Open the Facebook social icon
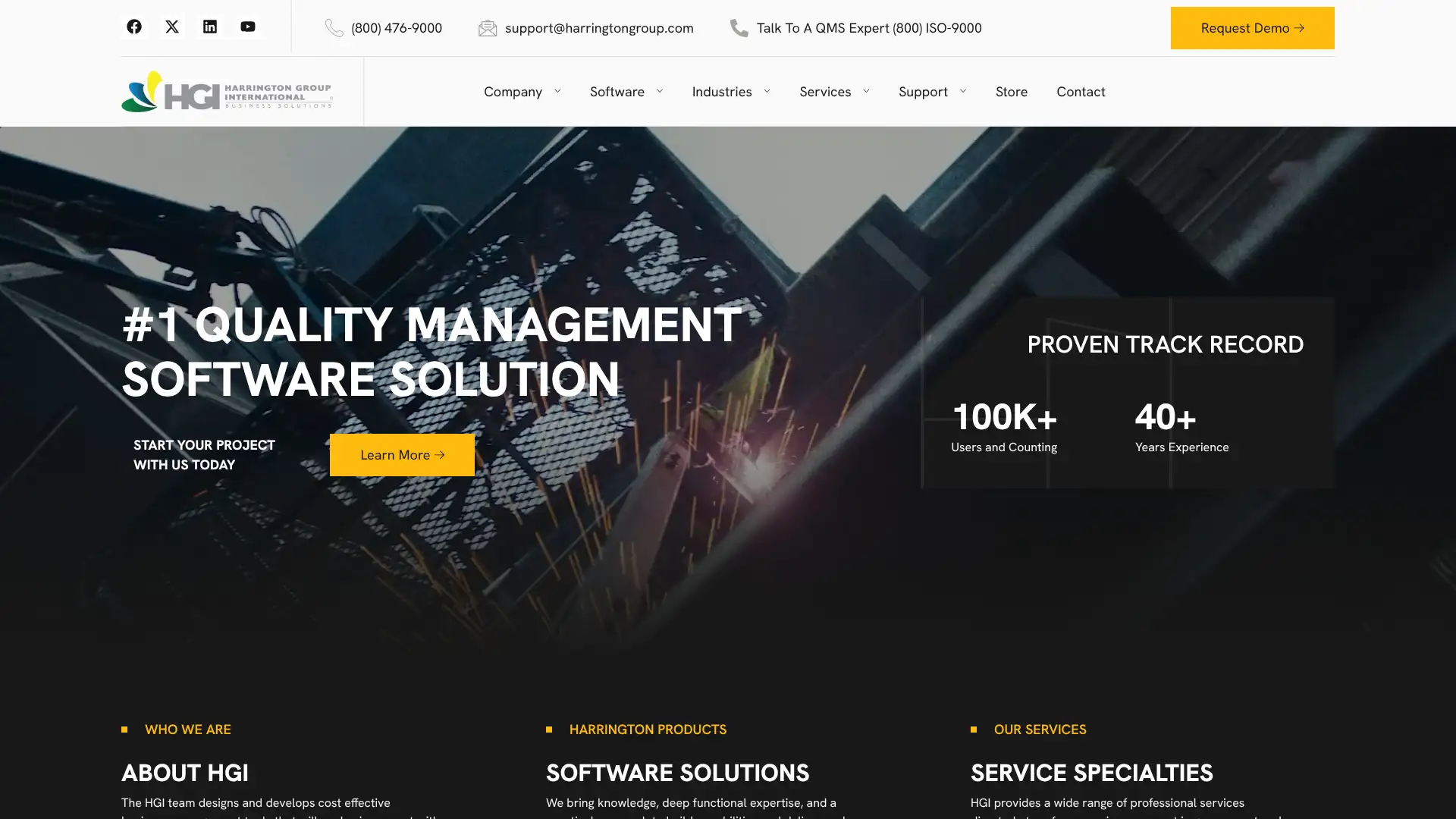 (134, 27)
